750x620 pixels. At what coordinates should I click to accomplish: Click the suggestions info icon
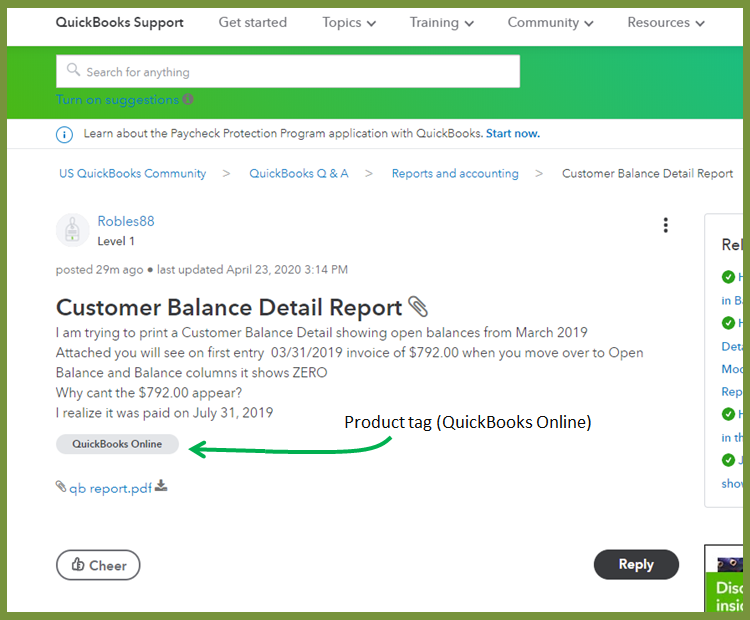[x=188, y=99]
